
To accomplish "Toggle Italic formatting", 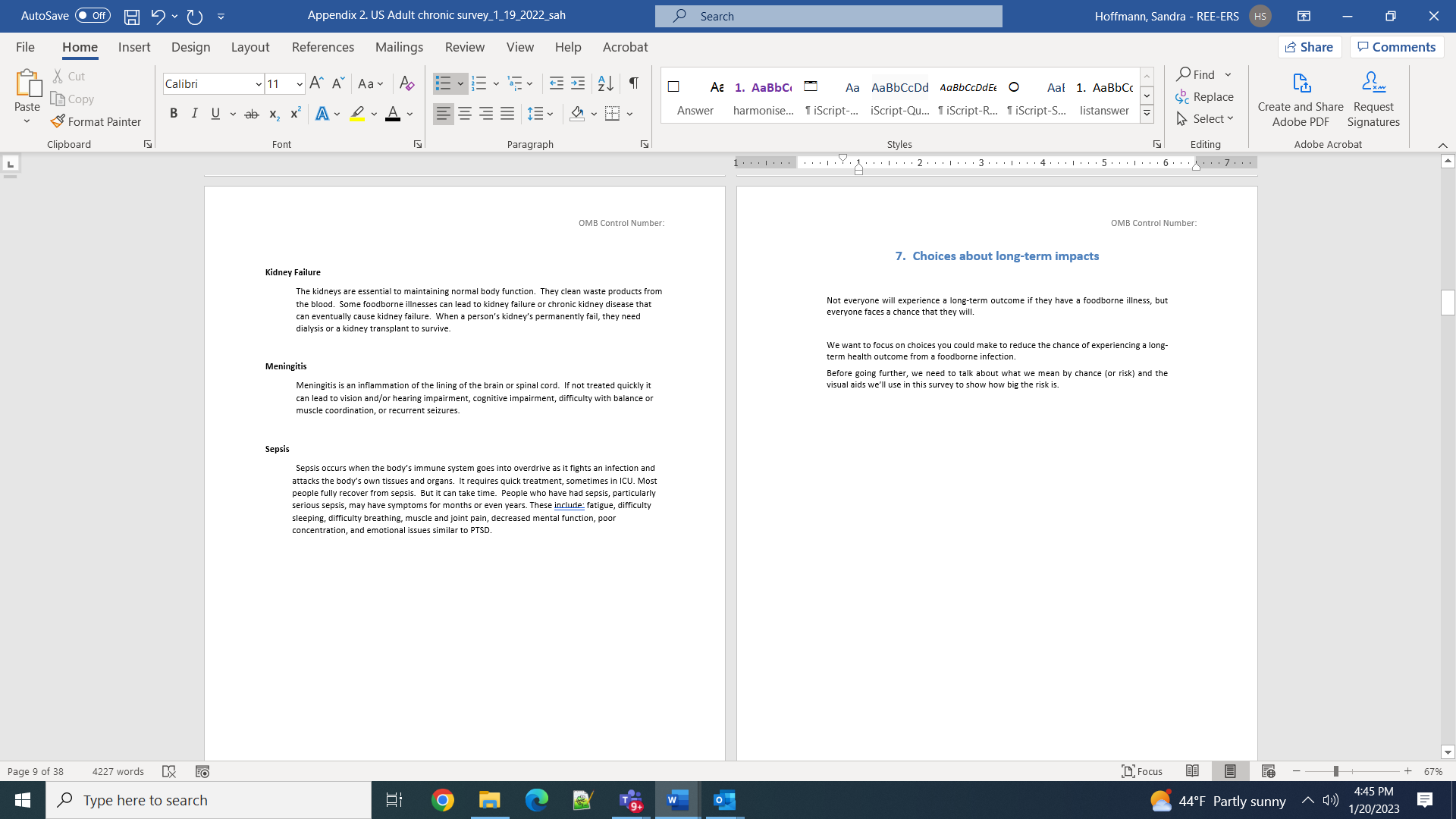I will pos(194,114).
